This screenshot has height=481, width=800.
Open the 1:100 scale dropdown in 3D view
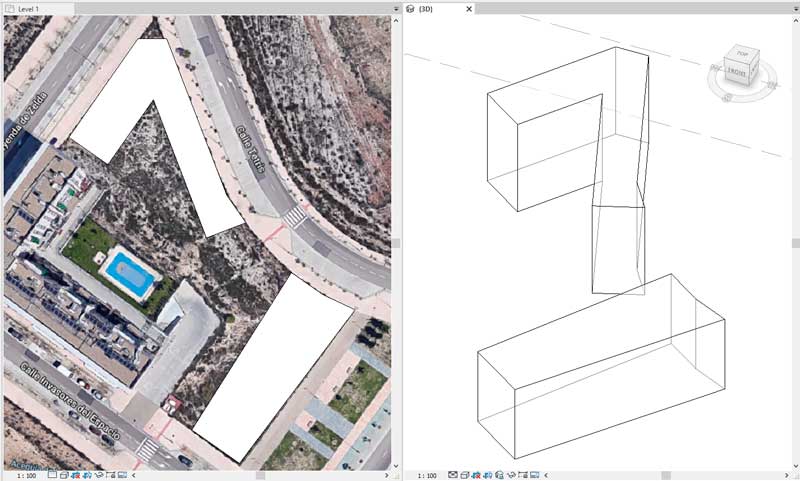coord(427,475)
